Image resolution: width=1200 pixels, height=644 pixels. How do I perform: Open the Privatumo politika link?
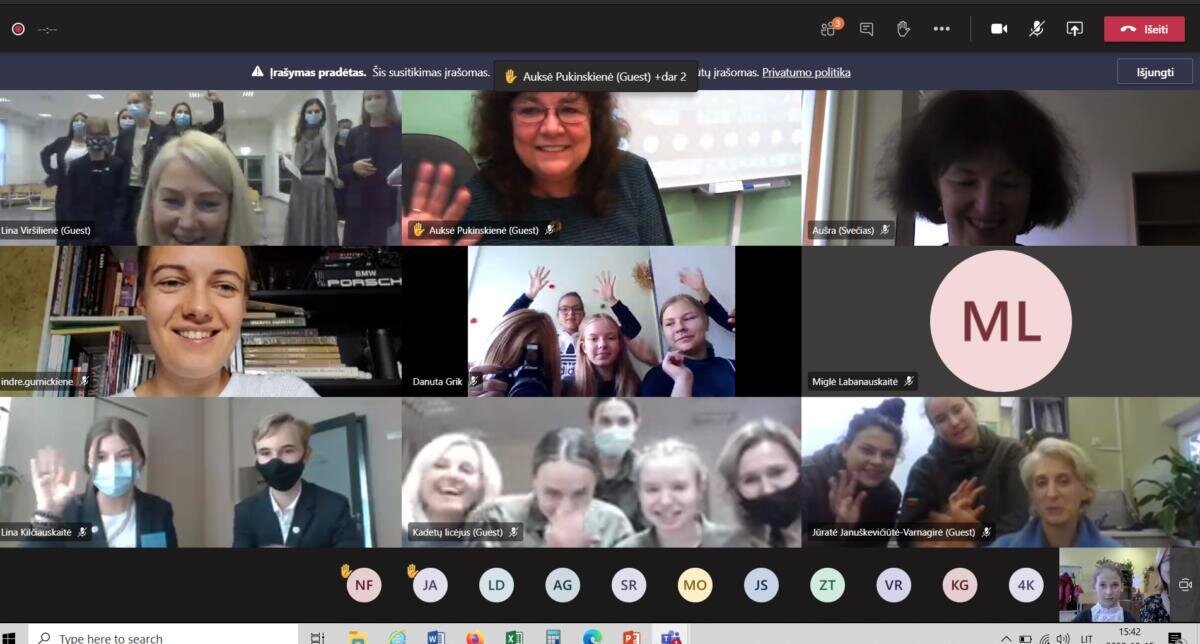[x=806, y=72]
